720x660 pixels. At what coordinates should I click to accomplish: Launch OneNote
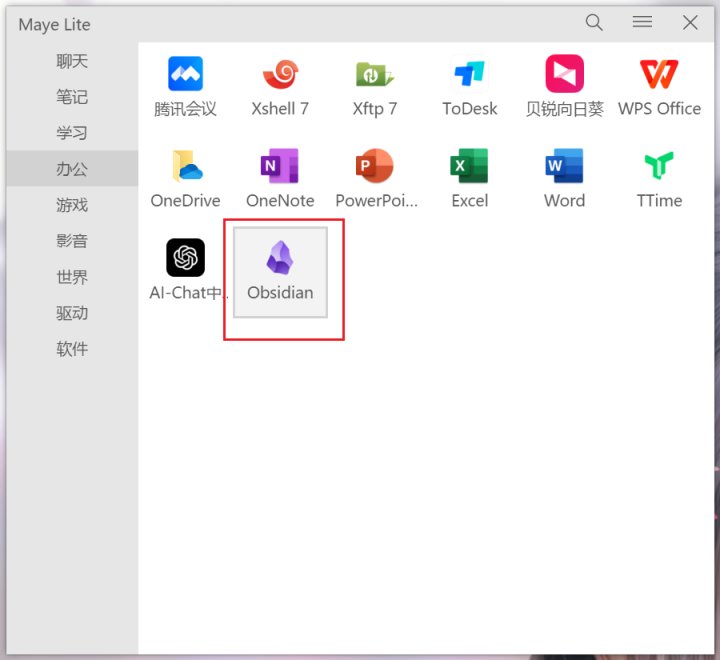coord(280,179)
